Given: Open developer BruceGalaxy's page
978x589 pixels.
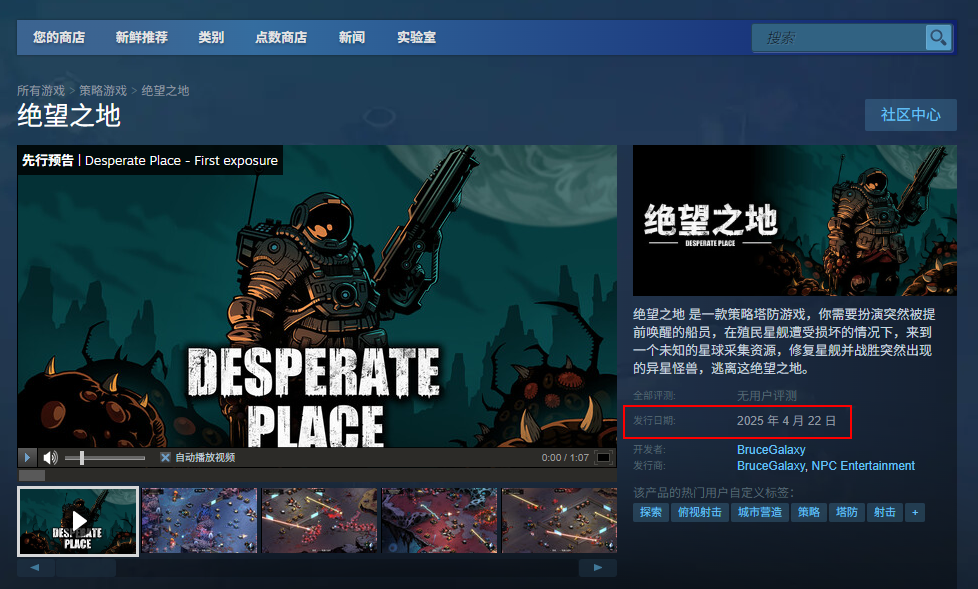Looking at the screenshot, I should (x=769, y=449).
